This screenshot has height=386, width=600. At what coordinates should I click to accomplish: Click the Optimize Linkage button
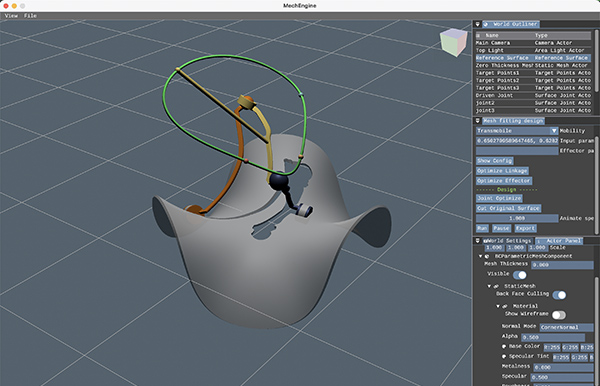502,171
